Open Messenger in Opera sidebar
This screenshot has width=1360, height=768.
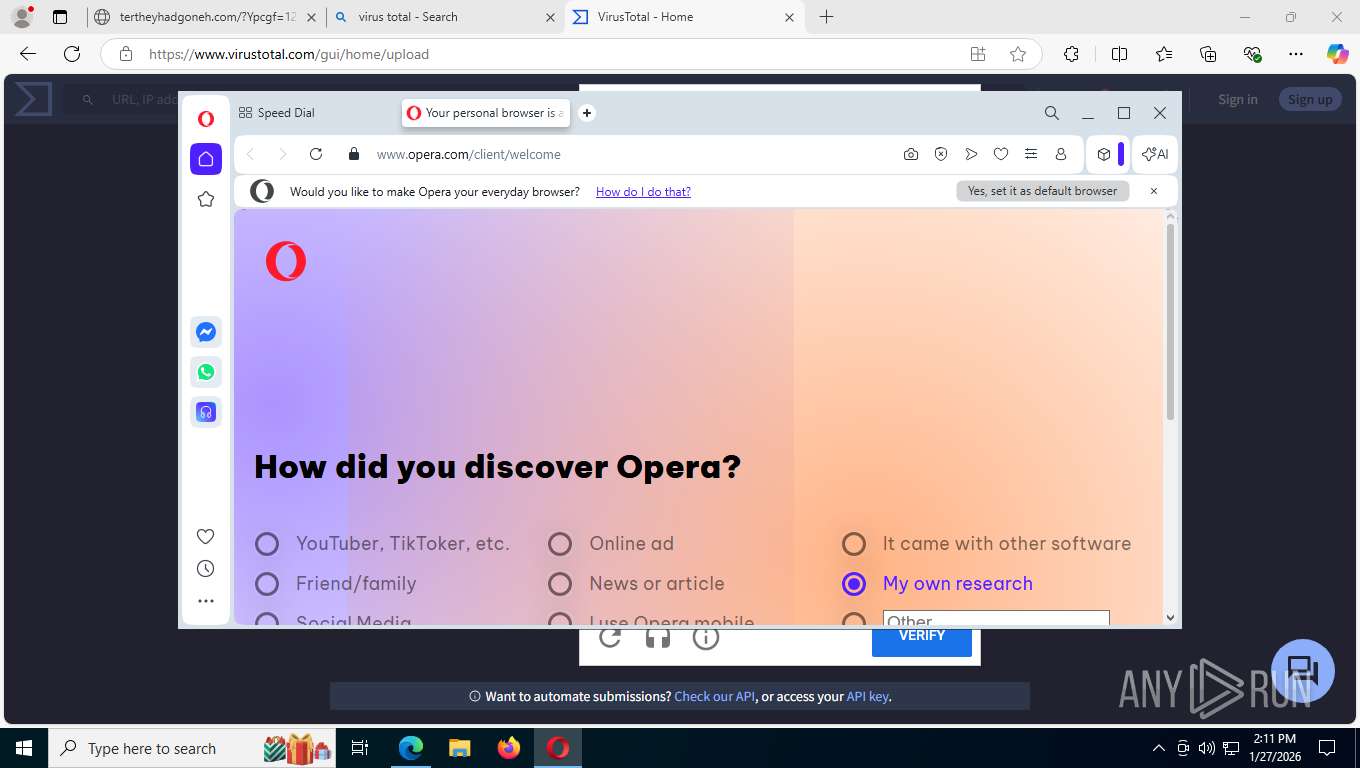(x=206, y=332)
